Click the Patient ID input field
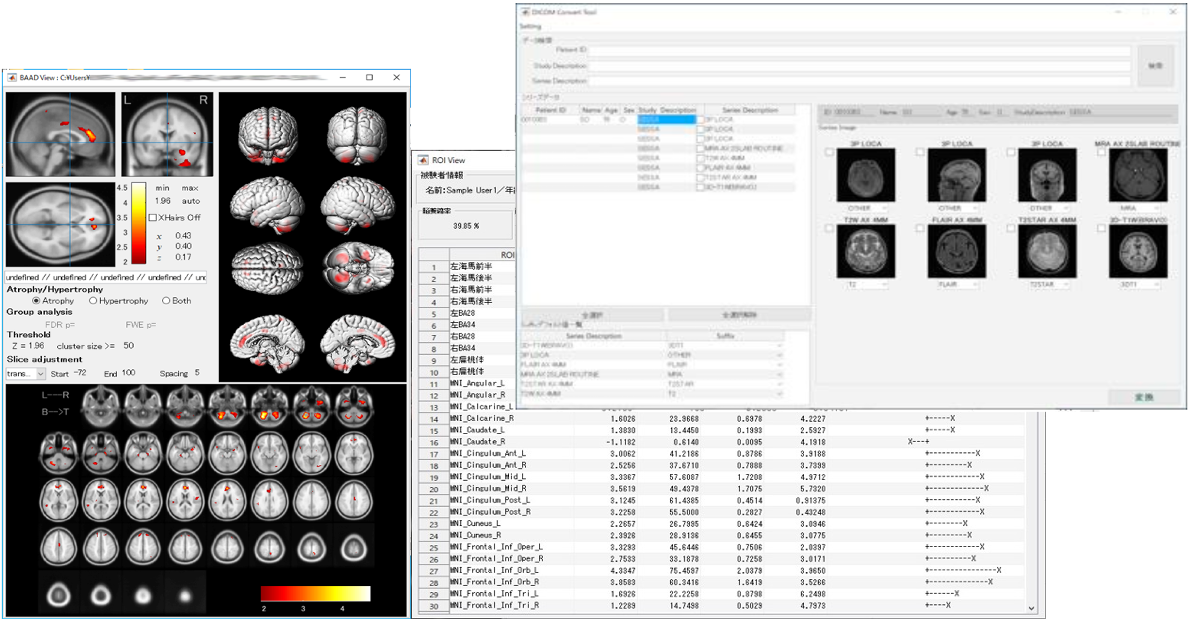1191x620 pixels. point(859,50)
